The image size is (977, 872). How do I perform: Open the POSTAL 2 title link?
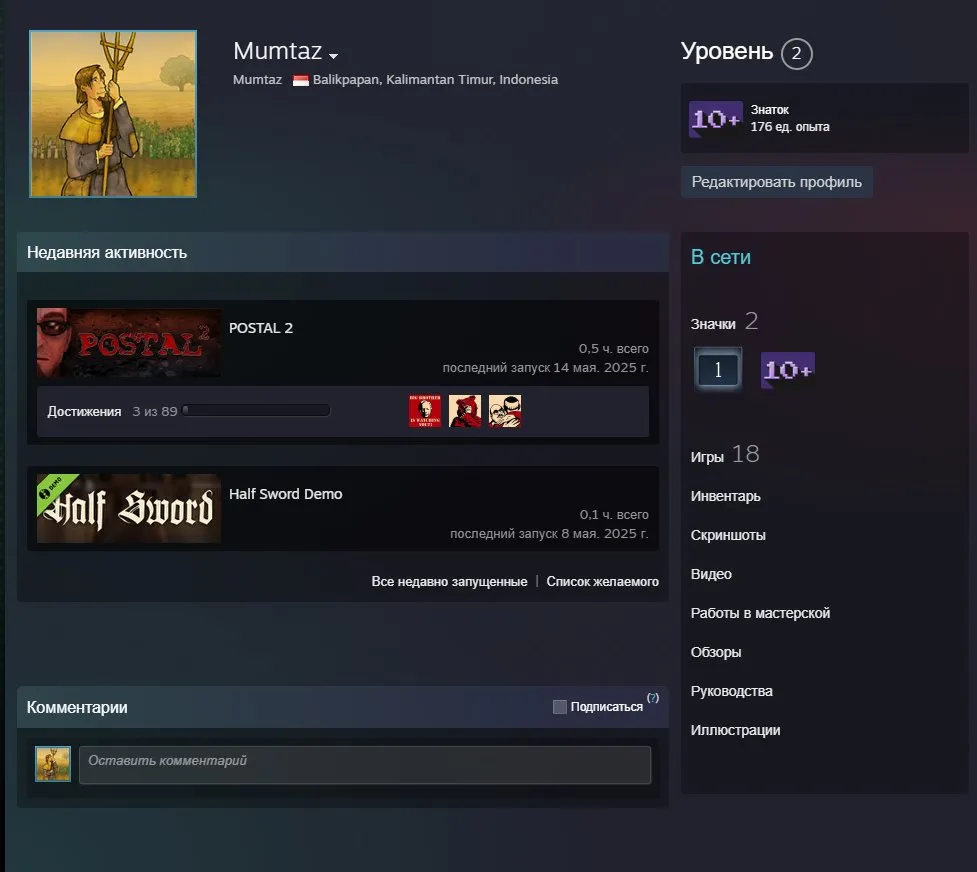(x=260, y=328)
